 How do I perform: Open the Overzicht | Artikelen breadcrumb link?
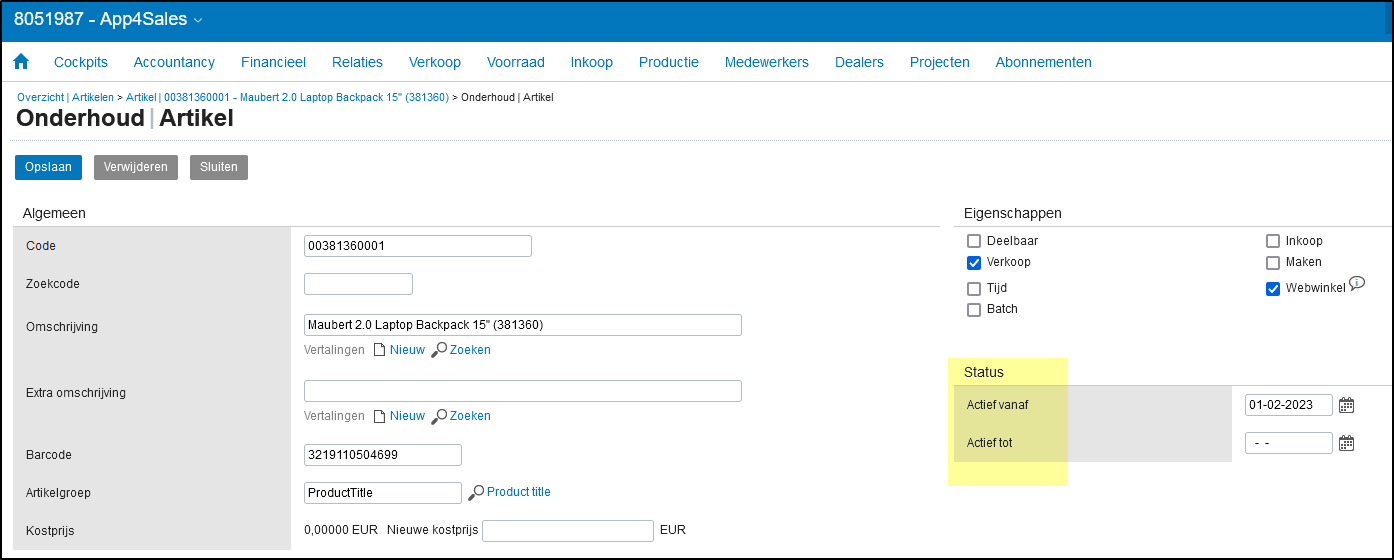pyautogui.click(x=66, y=97)
